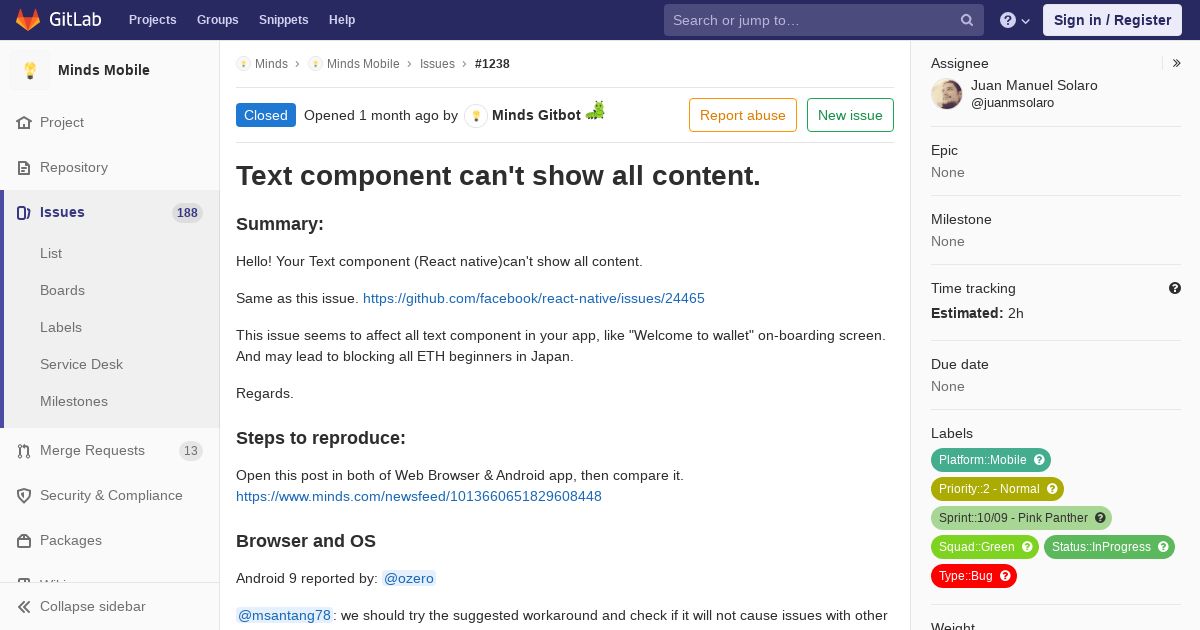The height and width of the screenshot is (630, 1200).
Task: Click the Report abuse button
Action: tap(743, 115)
